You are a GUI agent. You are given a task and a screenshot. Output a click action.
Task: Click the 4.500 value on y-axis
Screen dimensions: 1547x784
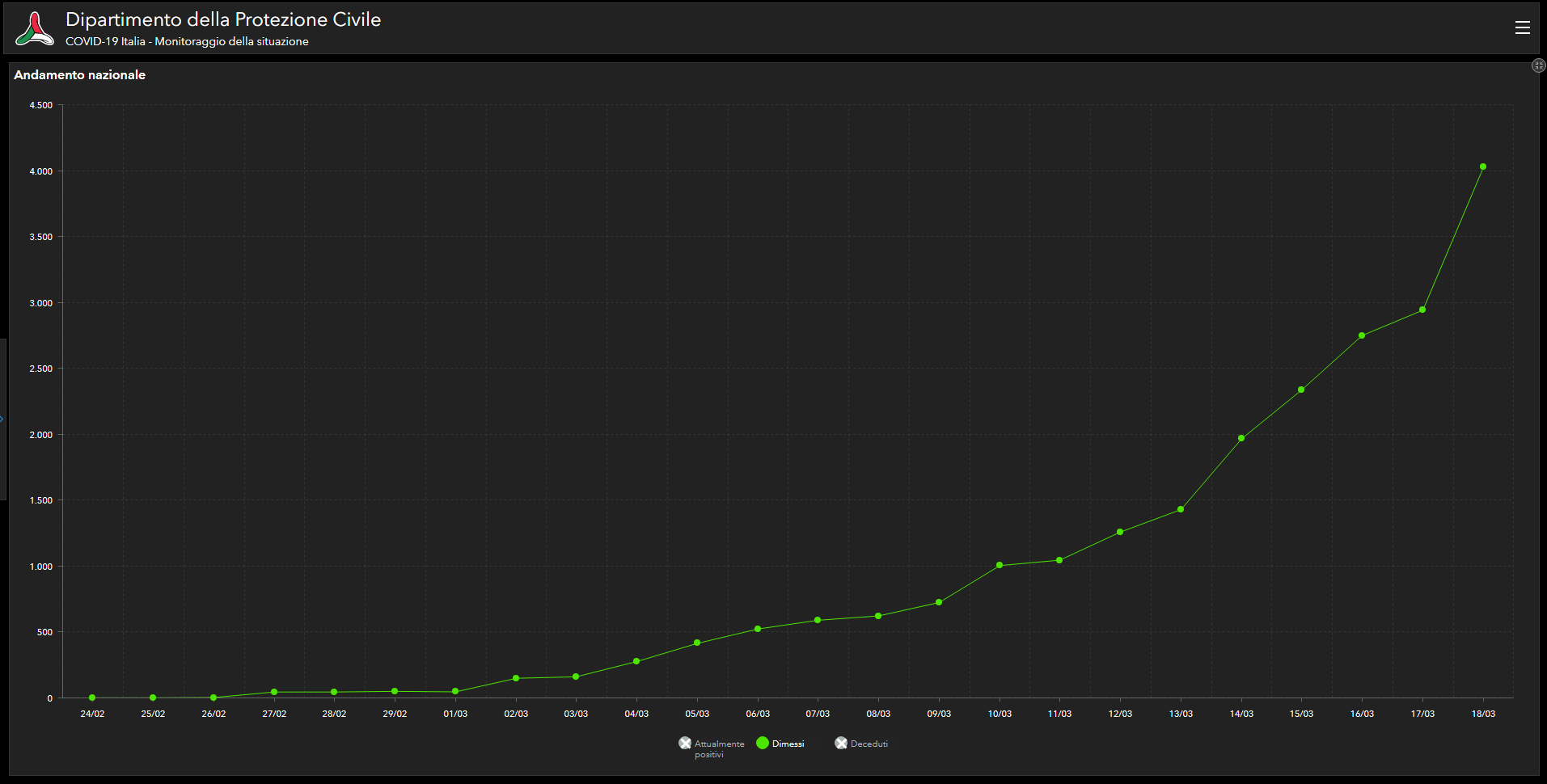coord(41,105)
